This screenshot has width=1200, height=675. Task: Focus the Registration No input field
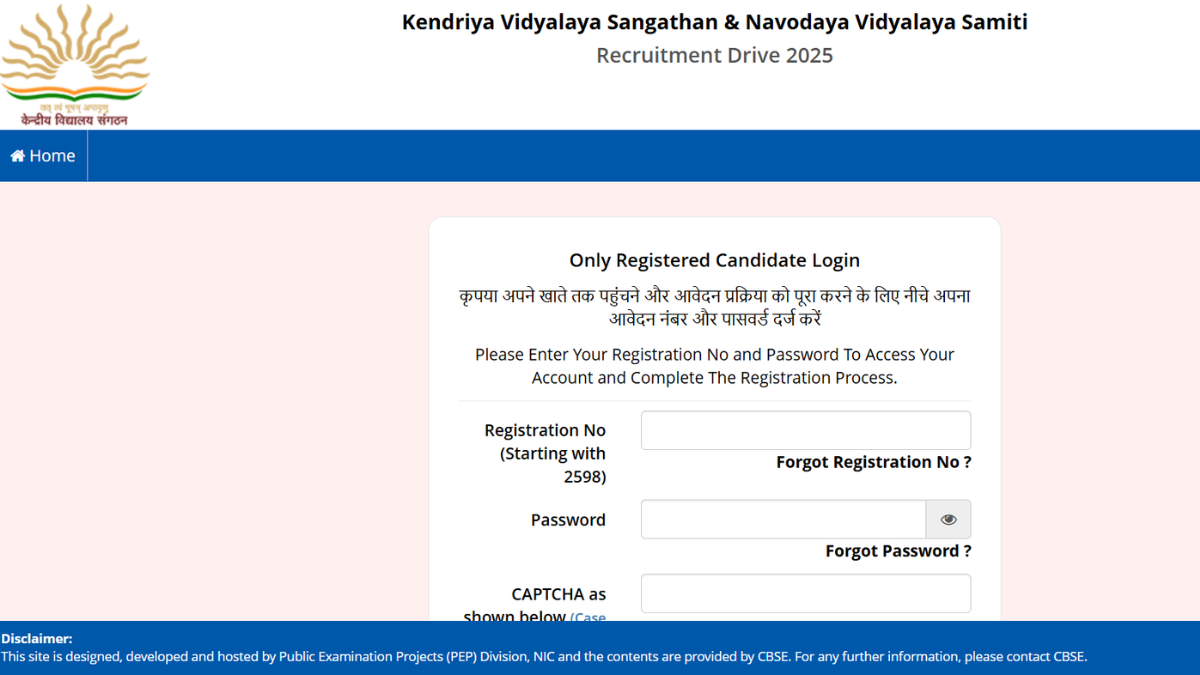coord(805,430)
